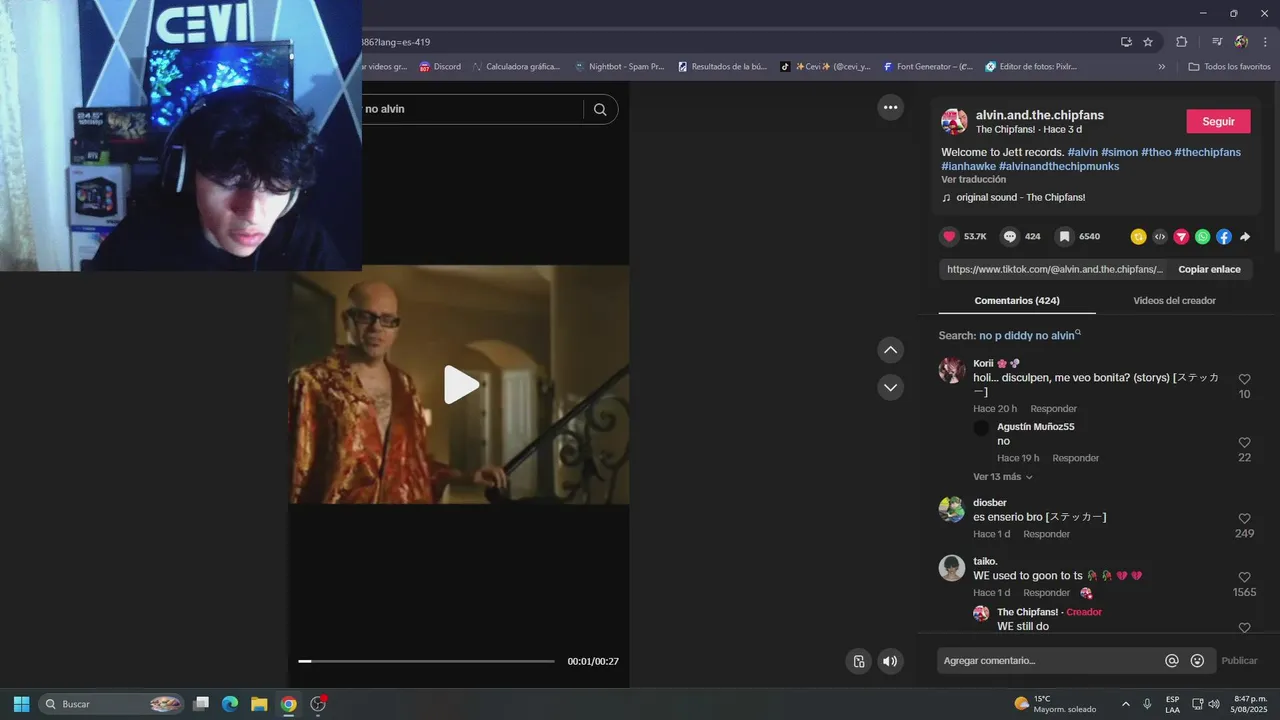The width and height of the screenshot is (1280, 720).
Task: Show hidden tray icons chevron
Action: point(1126,704)
